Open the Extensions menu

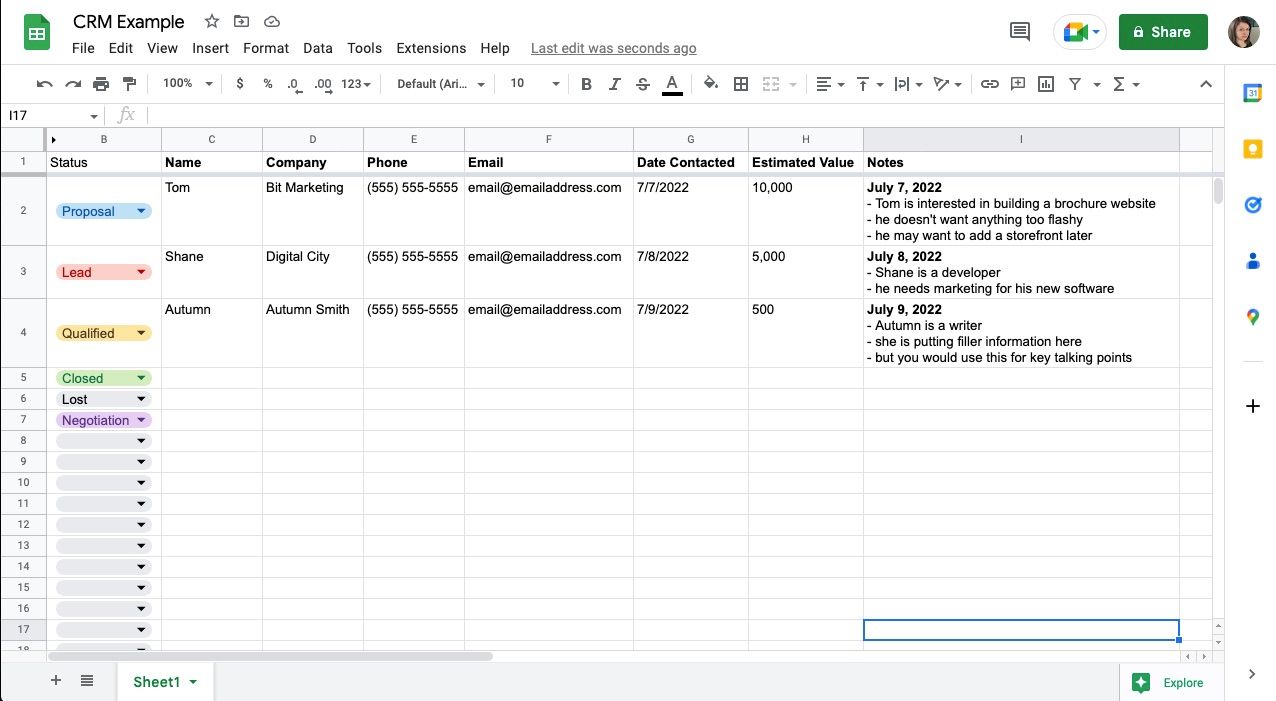click(x=431, y=48)
